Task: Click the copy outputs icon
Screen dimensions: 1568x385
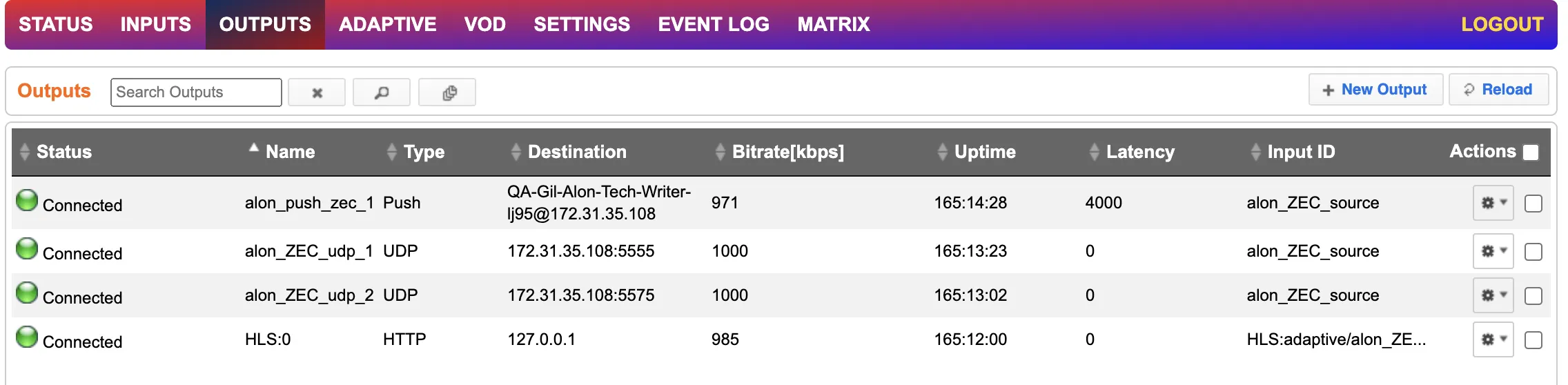Action: click(x=447, y=92)
